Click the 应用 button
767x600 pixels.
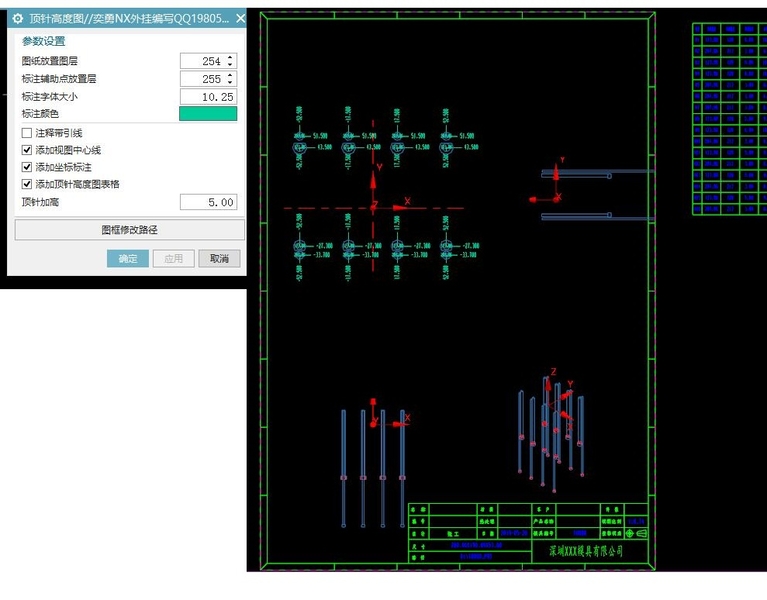point(173,258)
